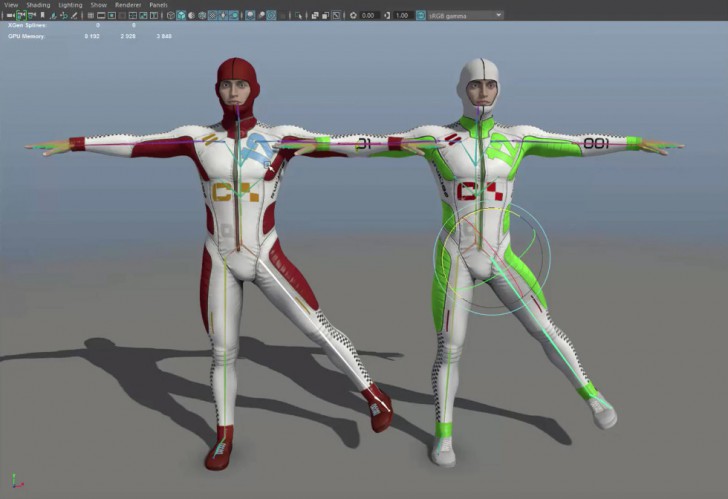Open the Panels menu
This screenshot has width=728, height=499.
(x=158, y=5)
